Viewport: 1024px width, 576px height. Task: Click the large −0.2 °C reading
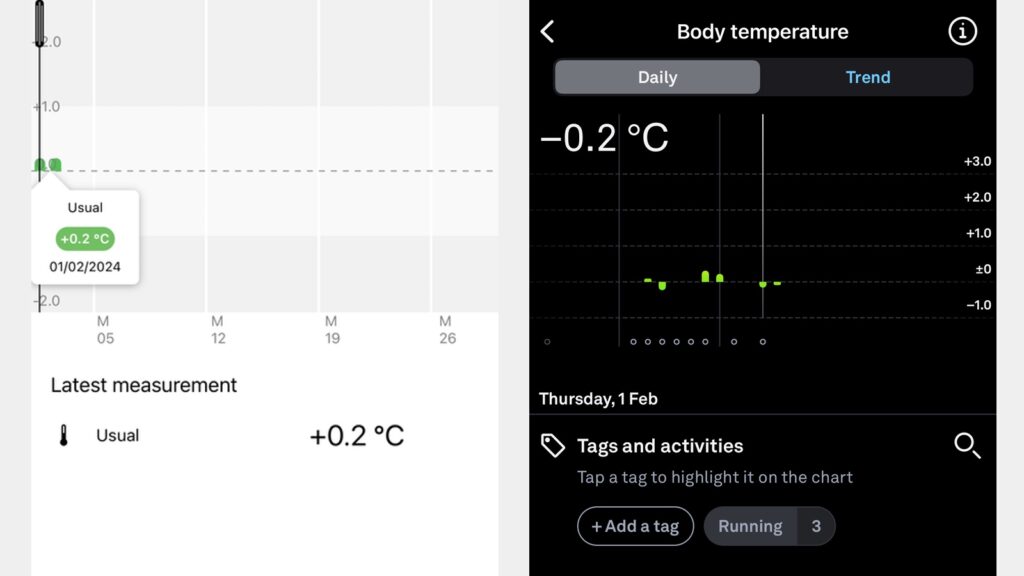point(604,138)
